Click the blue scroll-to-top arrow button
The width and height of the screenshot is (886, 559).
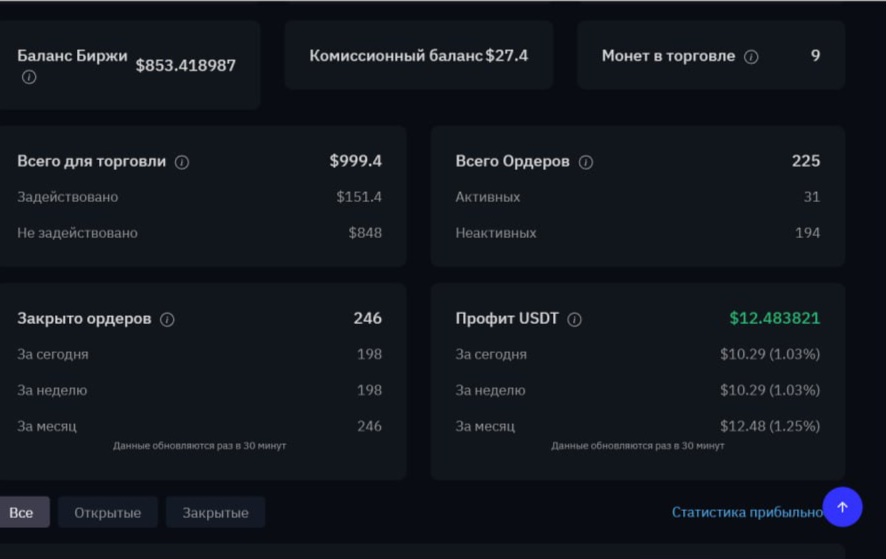(x=842, y=507)
